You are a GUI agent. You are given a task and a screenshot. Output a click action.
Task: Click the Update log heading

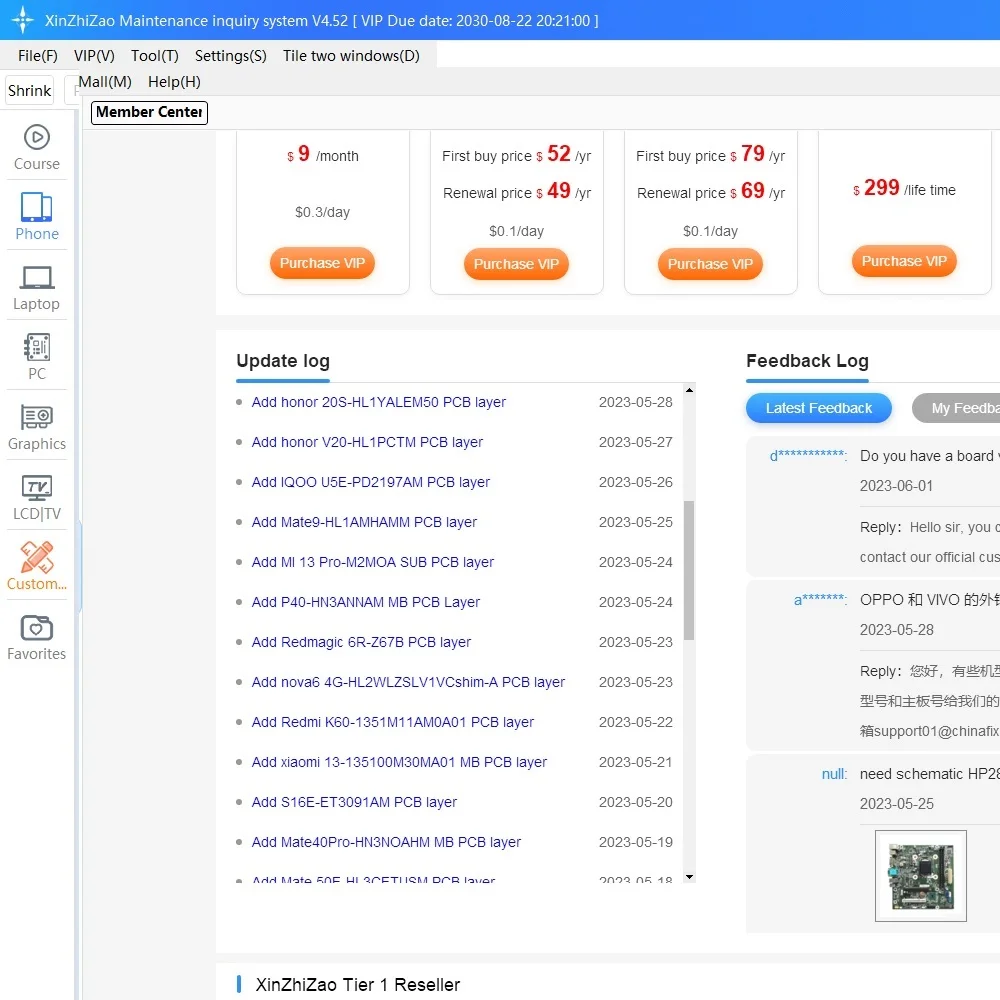(283, 361)
